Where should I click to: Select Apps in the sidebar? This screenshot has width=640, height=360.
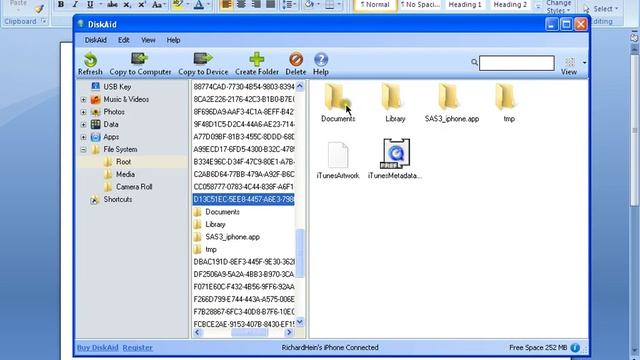(x=111, y=137)
